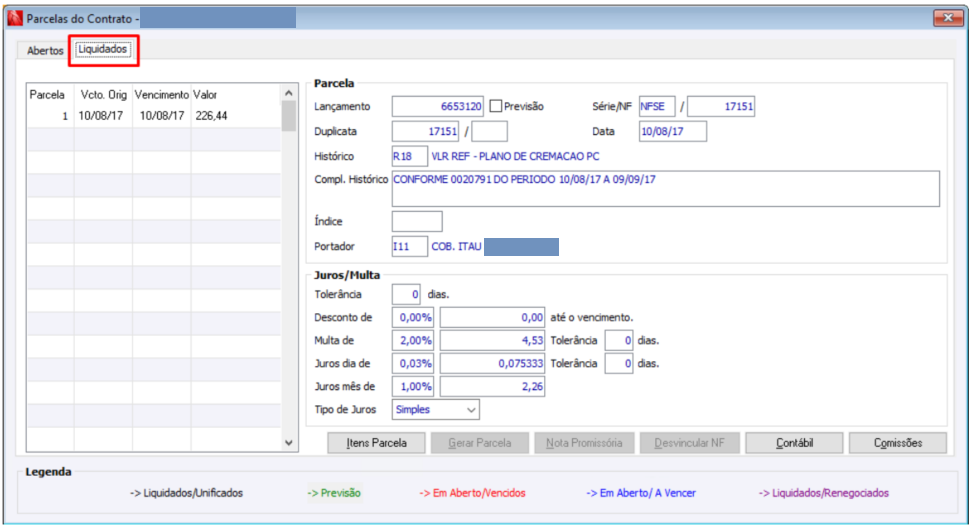Click the Vcto. Orig column header

pos(104,95)
